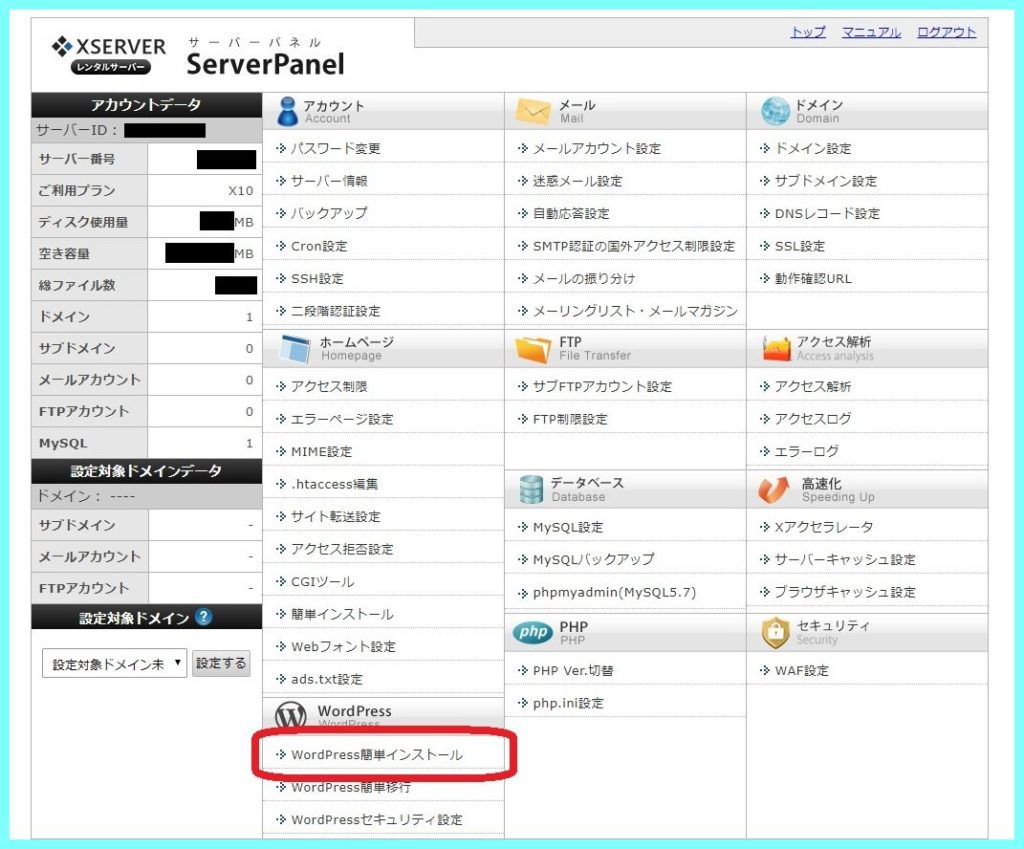1024x849 pixels.
Task: Open Xアクセラレータ
Action: click(824, 527)
